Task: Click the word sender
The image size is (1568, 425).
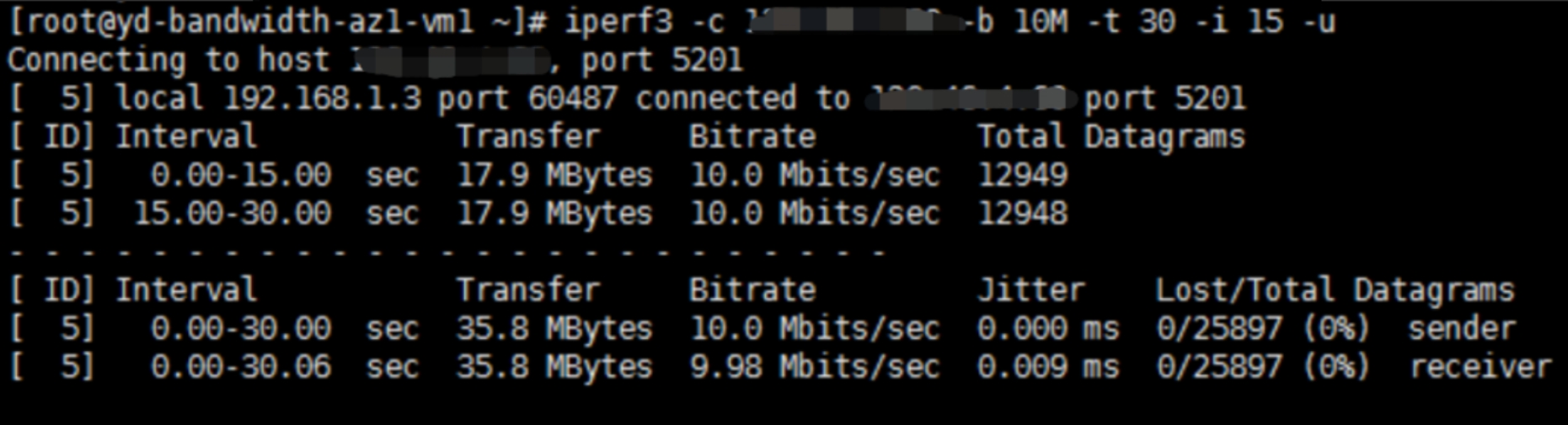Action: [x=1462, y=328]
